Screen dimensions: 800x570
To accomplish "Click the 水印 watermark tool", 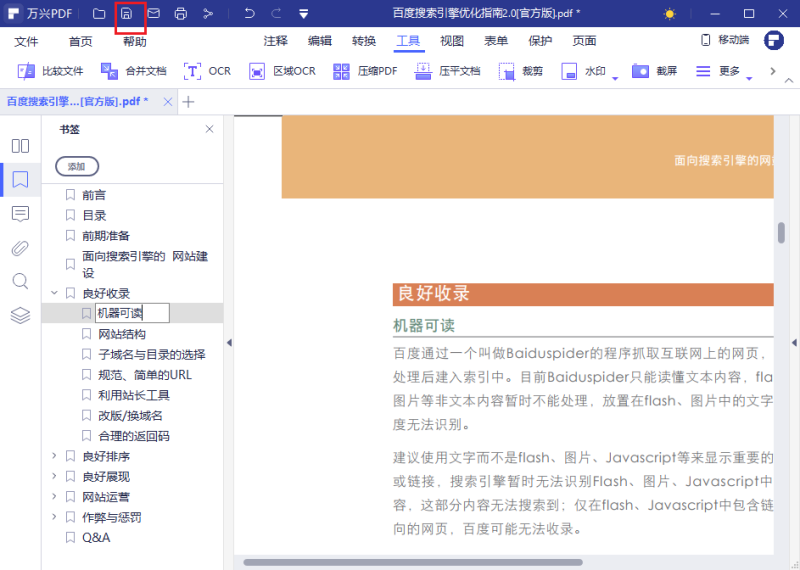I will pos(584,71).
